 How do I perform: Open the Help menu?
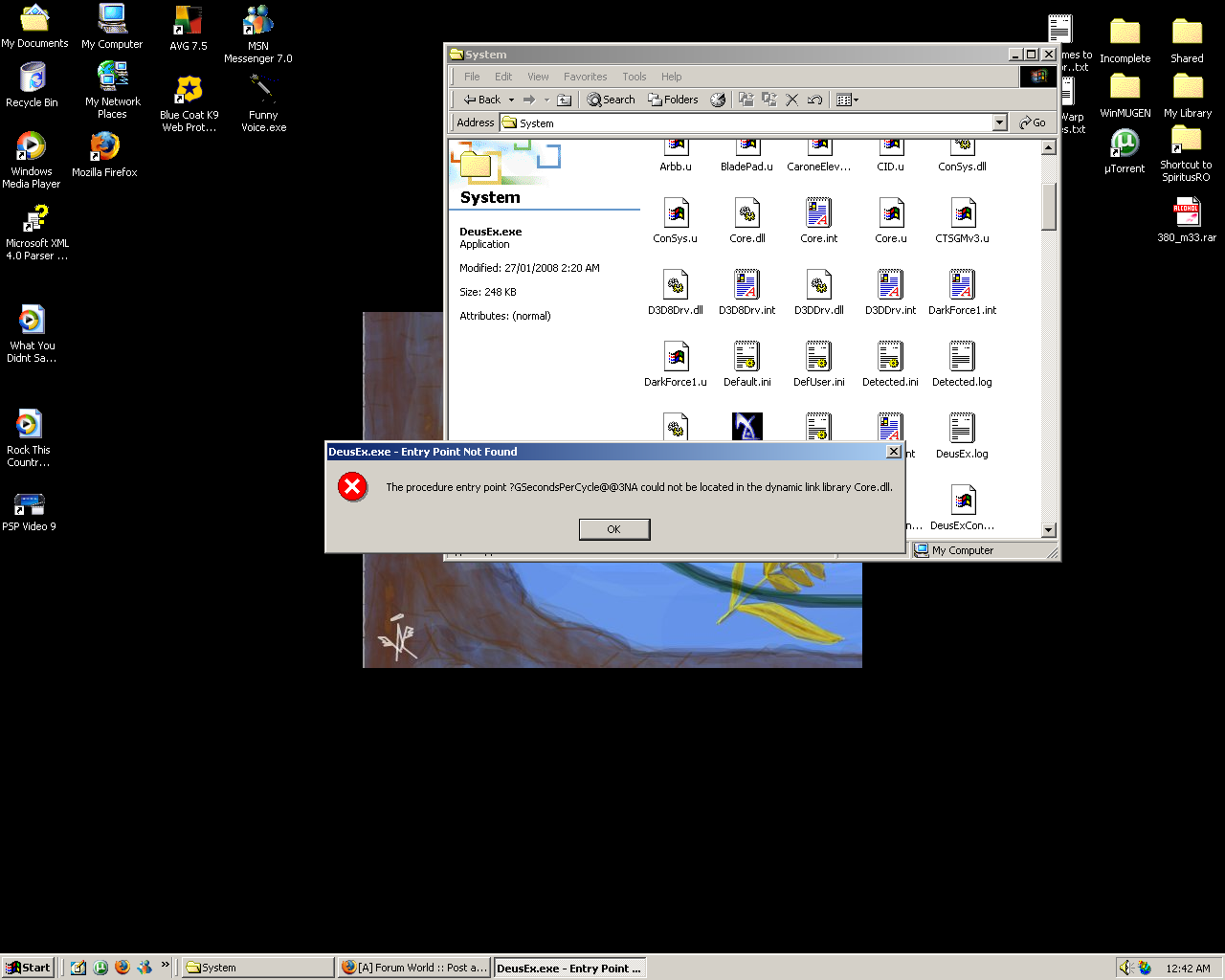pos(672,77)
